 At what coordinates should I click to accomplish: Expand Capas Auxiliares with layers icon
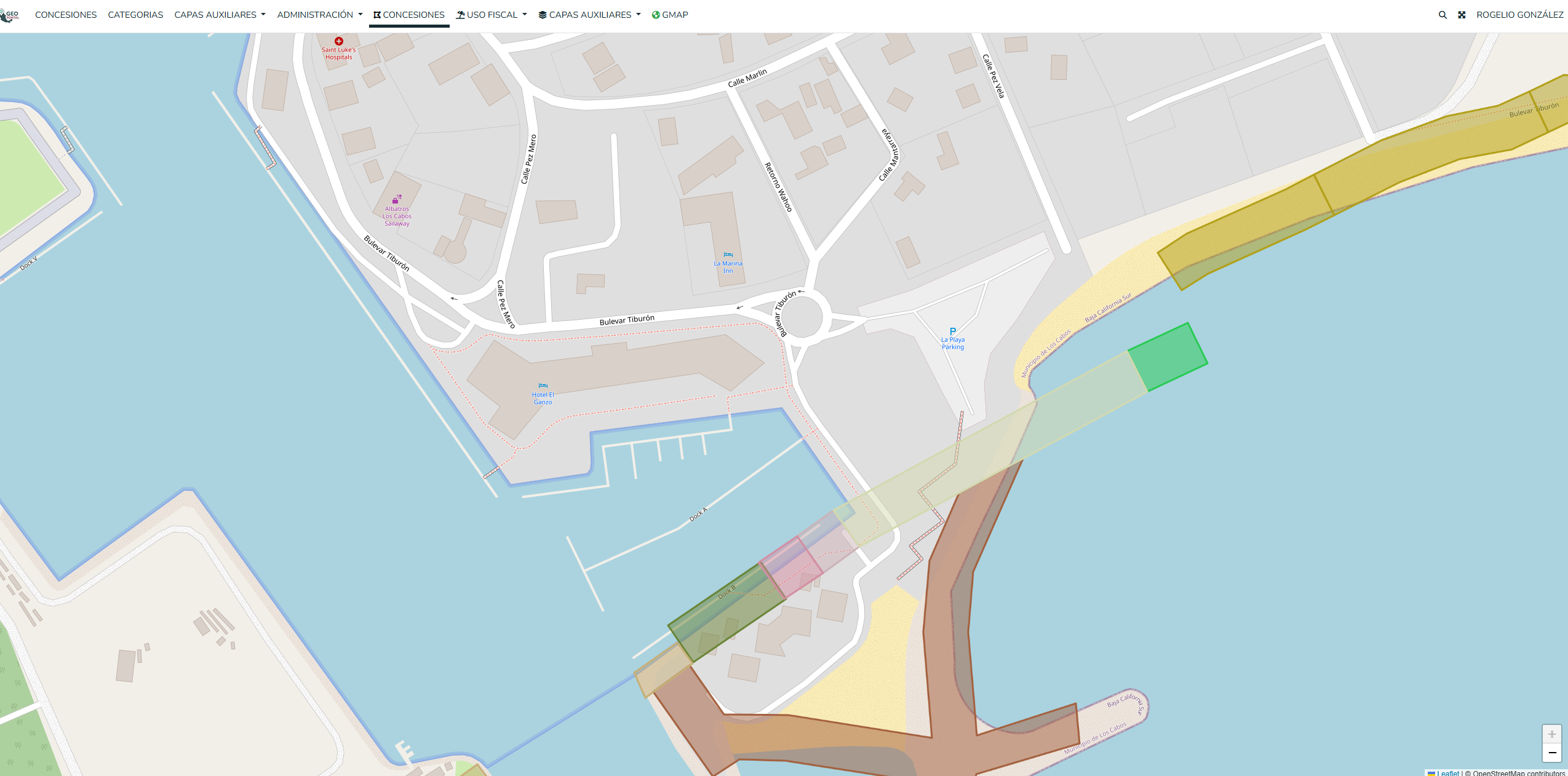pyautogui.click(x=589, y=15)
